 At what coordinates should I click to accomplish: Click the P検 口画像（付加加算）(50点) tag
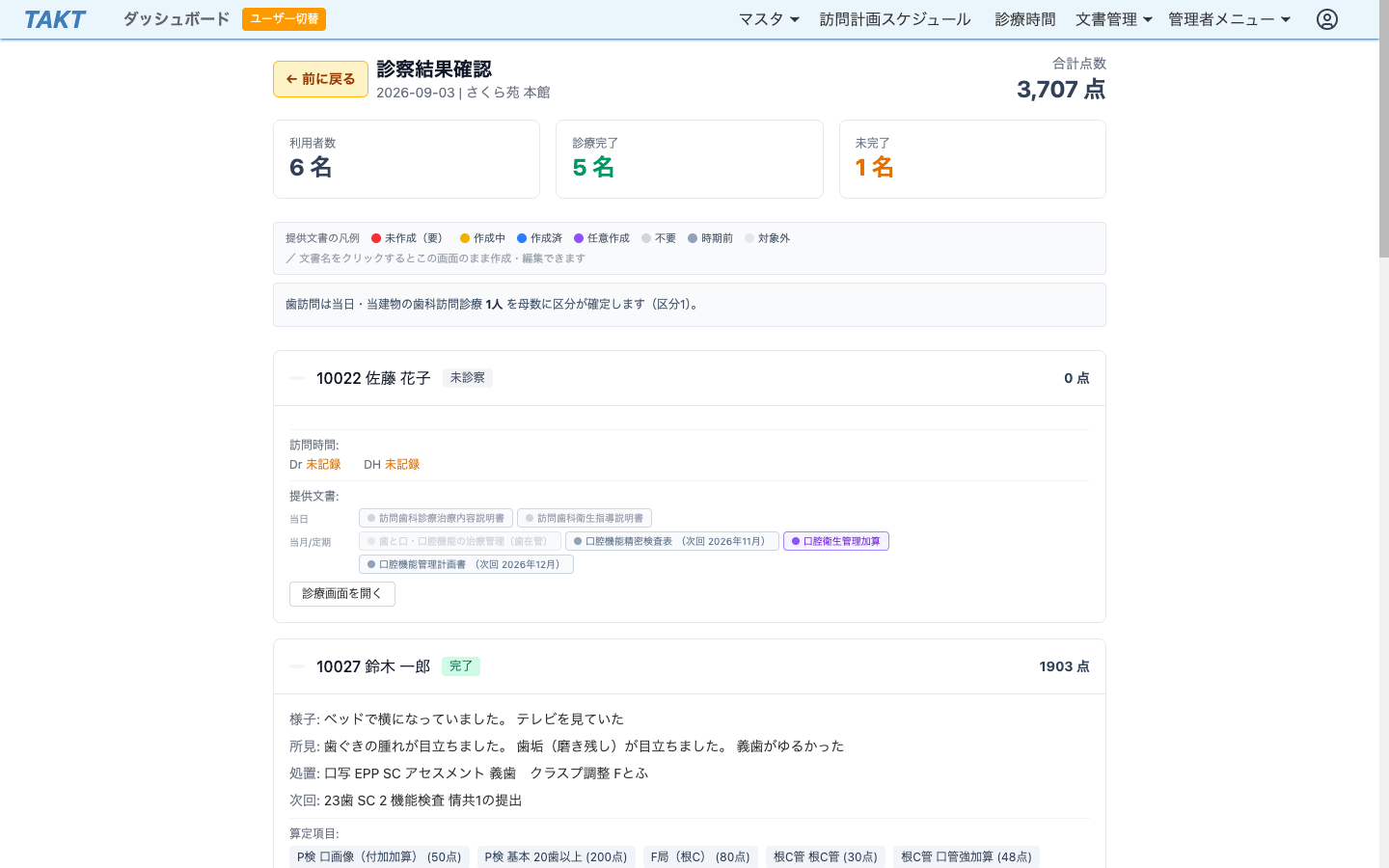click(x=379, y=856)
